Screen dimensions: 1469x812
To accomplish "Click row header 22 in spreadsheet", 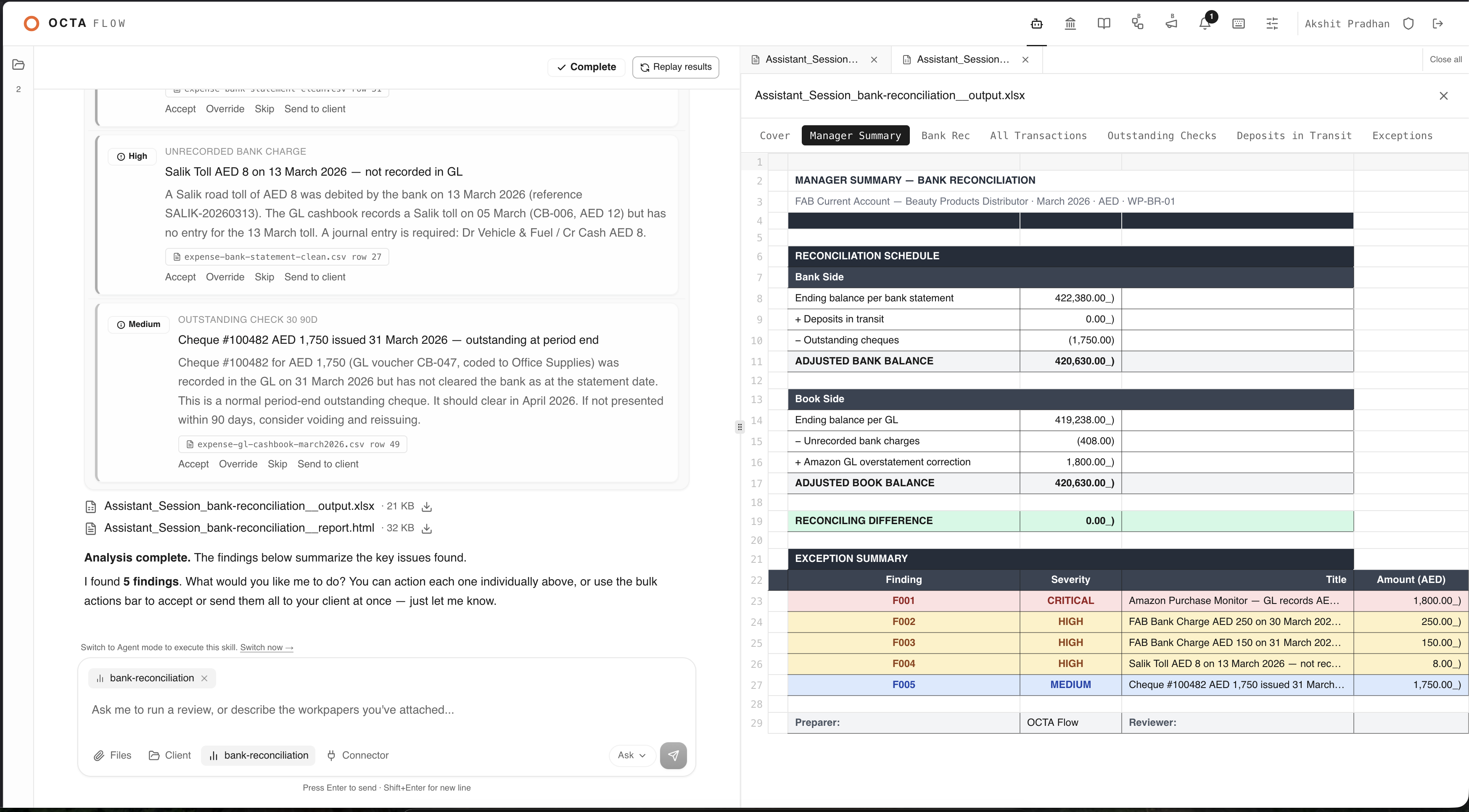I will click(756, 580).
